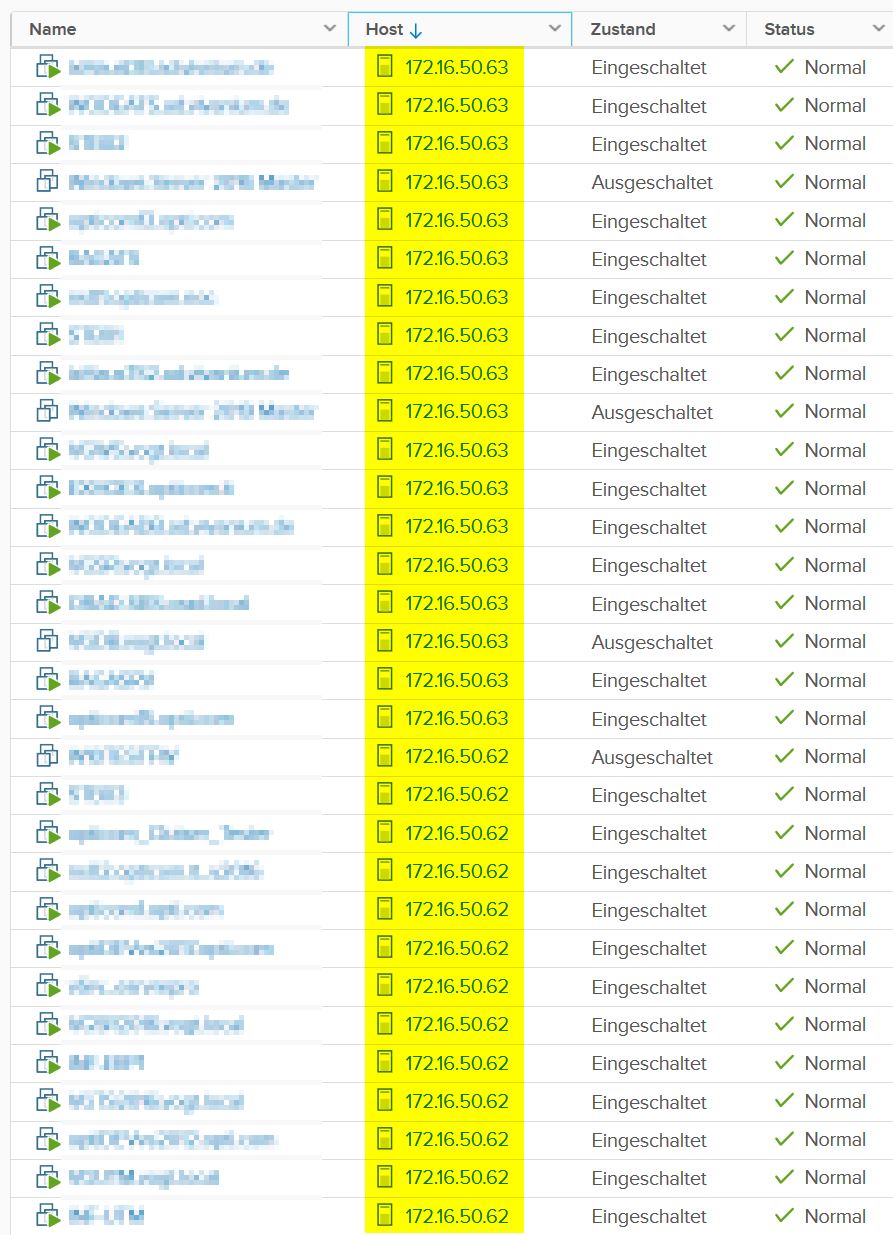Select the topmost row showing Ausgeschaltet
This screenshot has height=1235, width=893.
click(652, 183)
